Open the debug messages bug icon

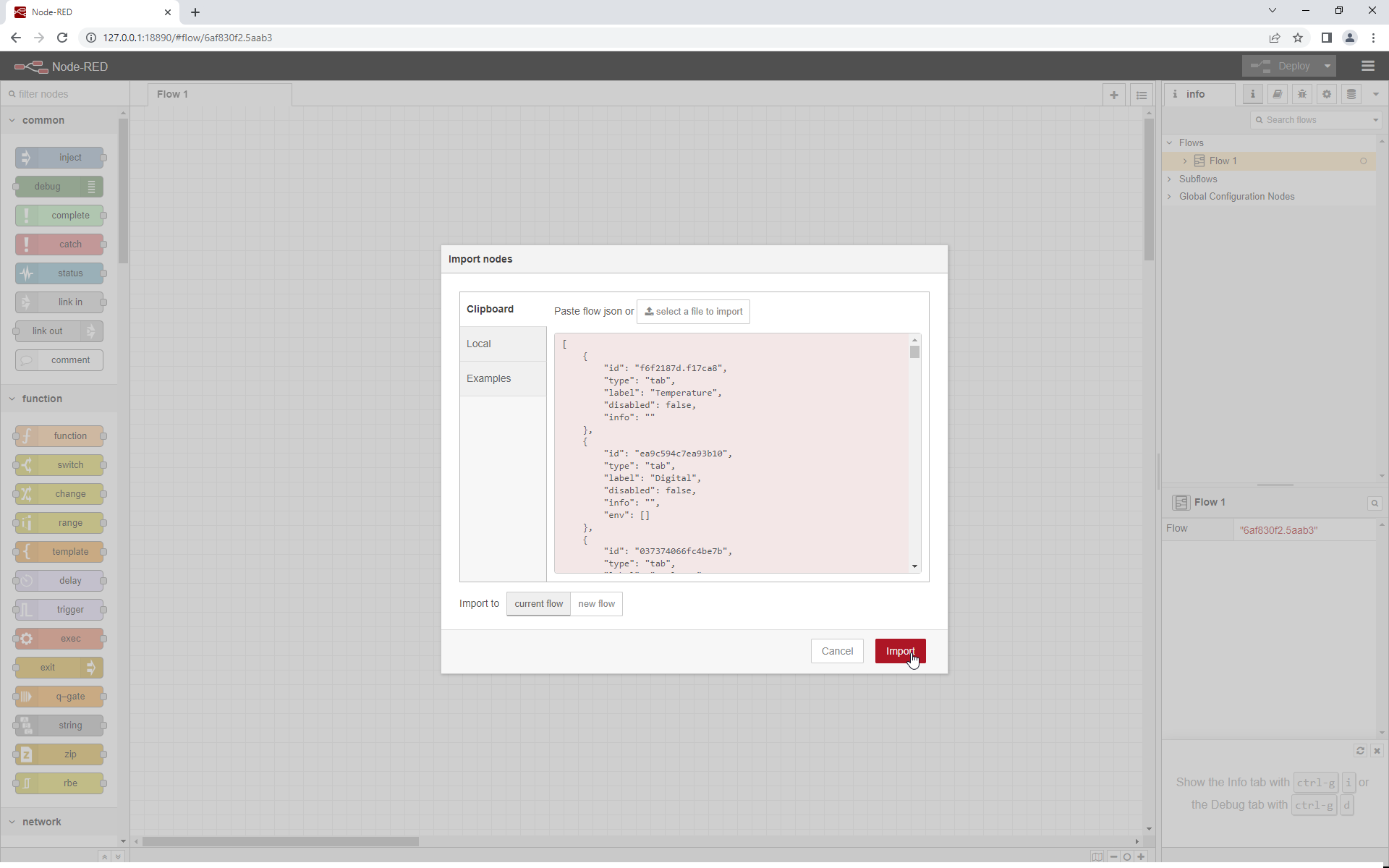[x=1301, y=94]
